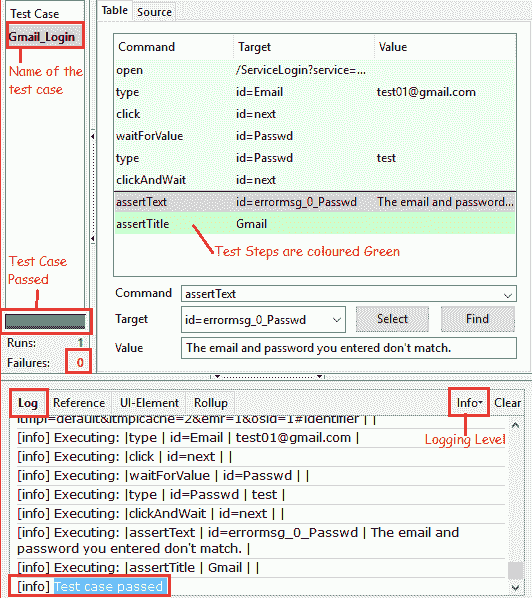This screenshot has height=598, width=532.
Task: Switch to the Source tab
Action: coord(154,12)
